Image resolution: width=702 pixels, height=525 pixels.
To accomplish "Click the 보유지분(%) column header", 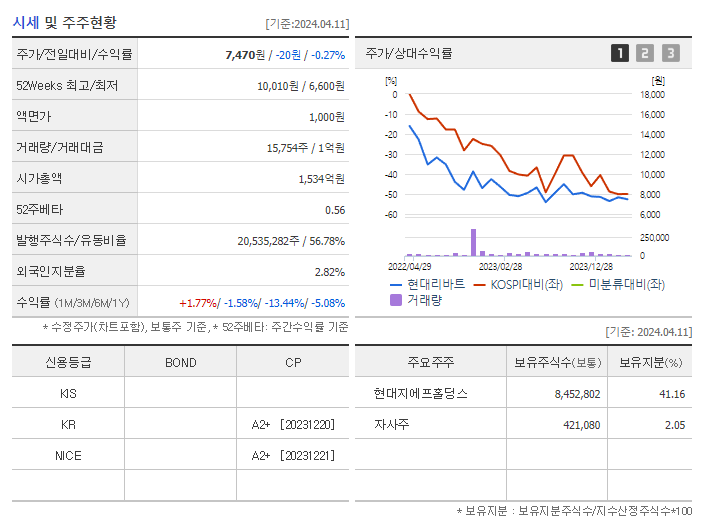I will point(650,362).
